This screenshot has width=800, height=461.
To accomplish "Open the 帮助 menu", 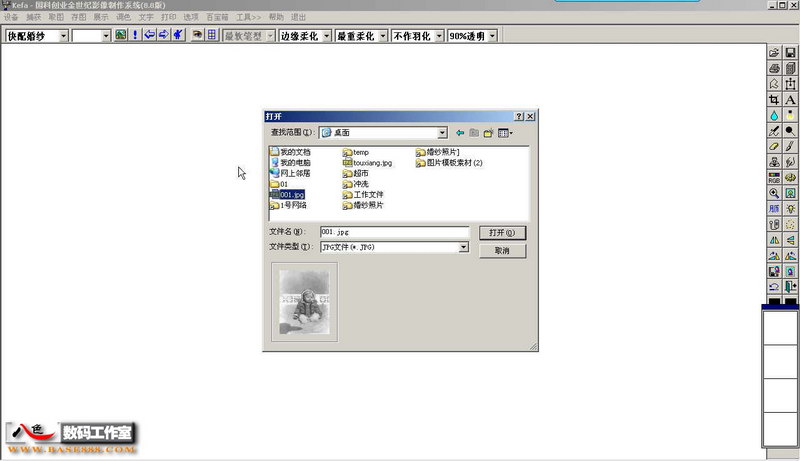I will tap(276, 17).
